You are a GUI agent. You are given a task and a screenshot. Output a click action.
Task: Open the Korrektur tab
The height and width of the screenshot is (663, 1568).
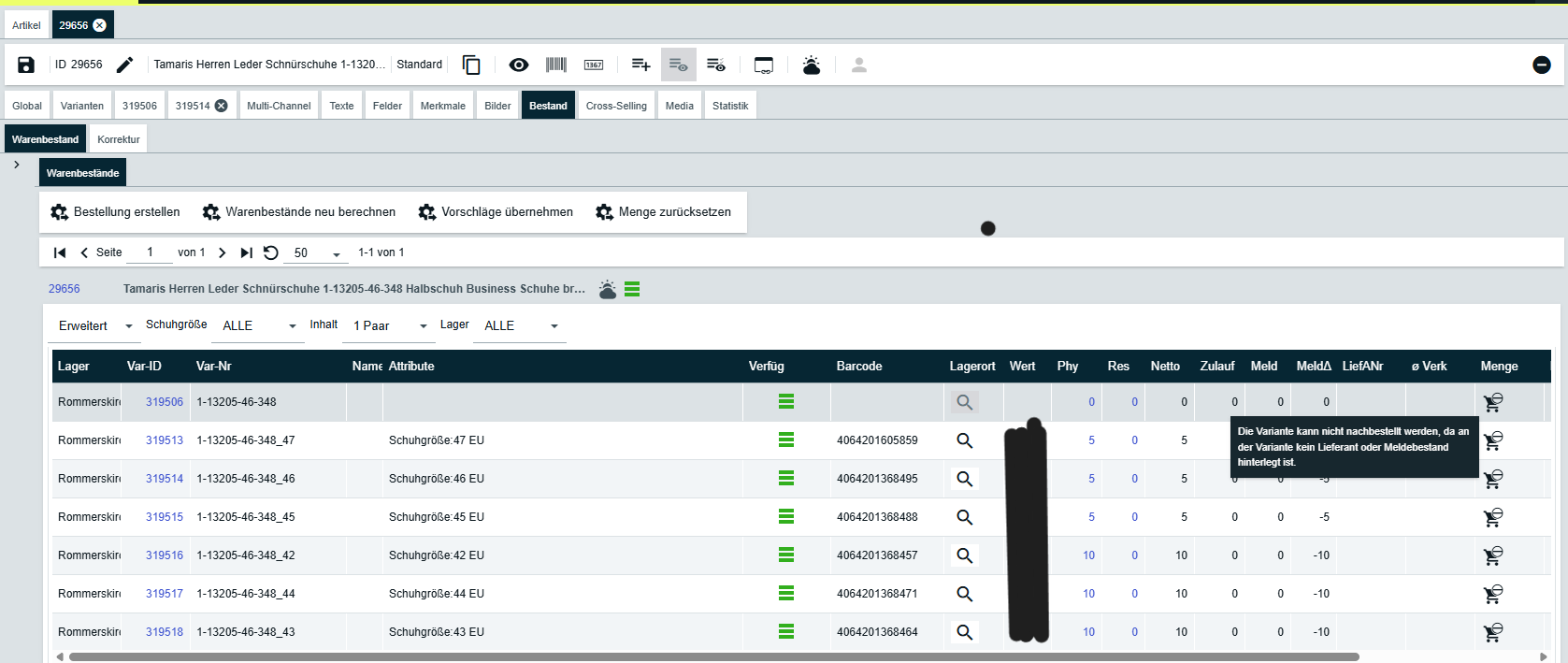point(119,139)
